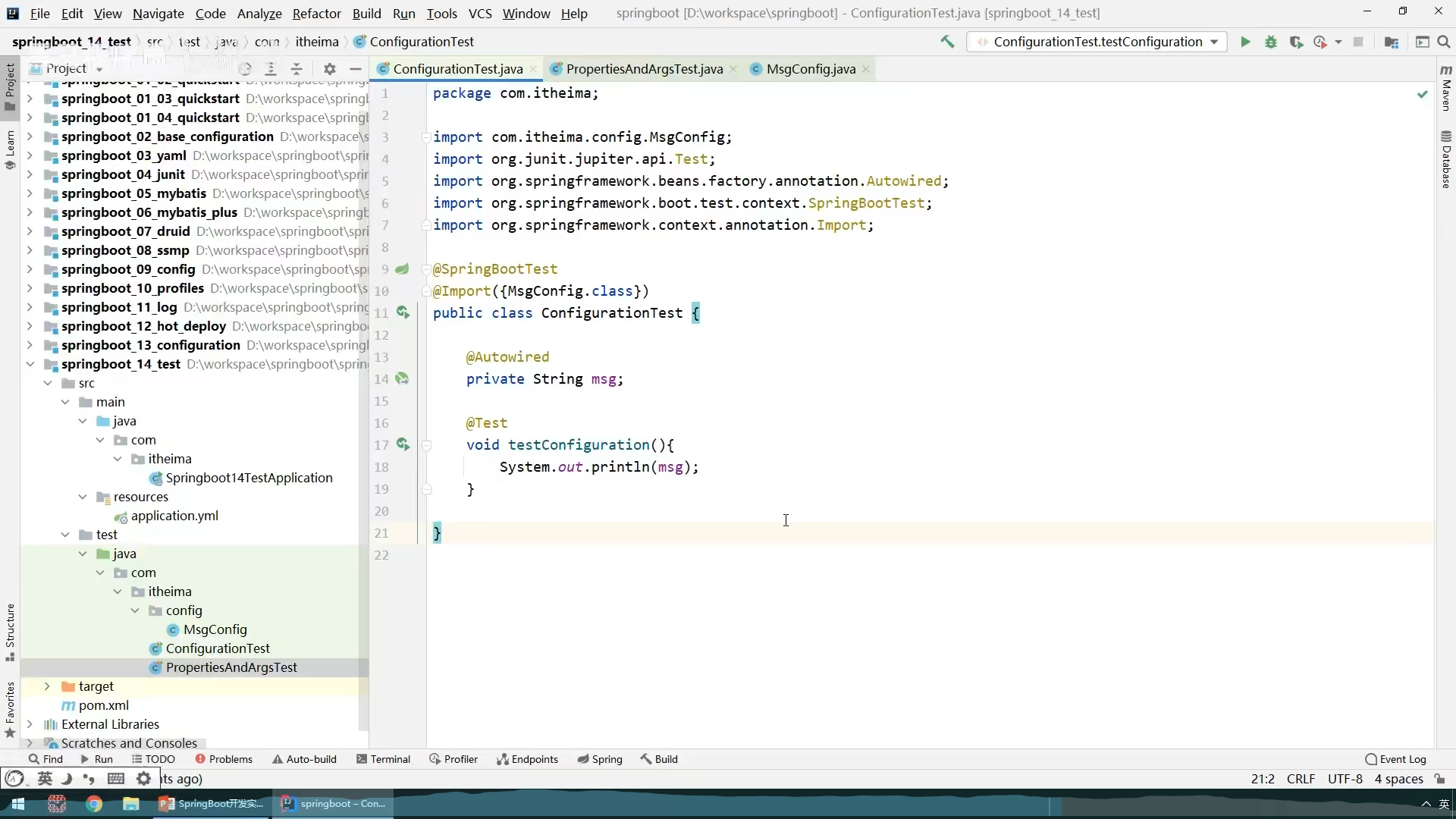1456x819 pixels.
Task: Open run configuration dropdown ConfigurationTest.testConfiguration
Action: (x=1097, y=42)
